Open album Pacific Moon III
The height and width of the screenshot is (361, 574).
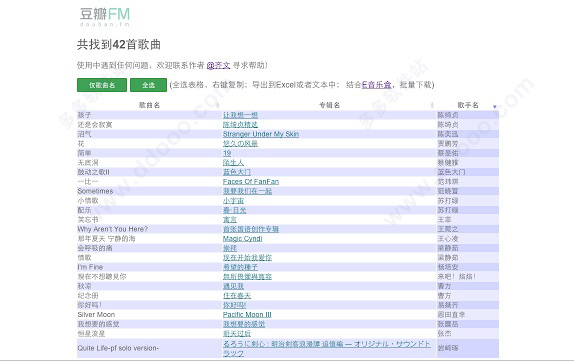click(x=247, y=315)
